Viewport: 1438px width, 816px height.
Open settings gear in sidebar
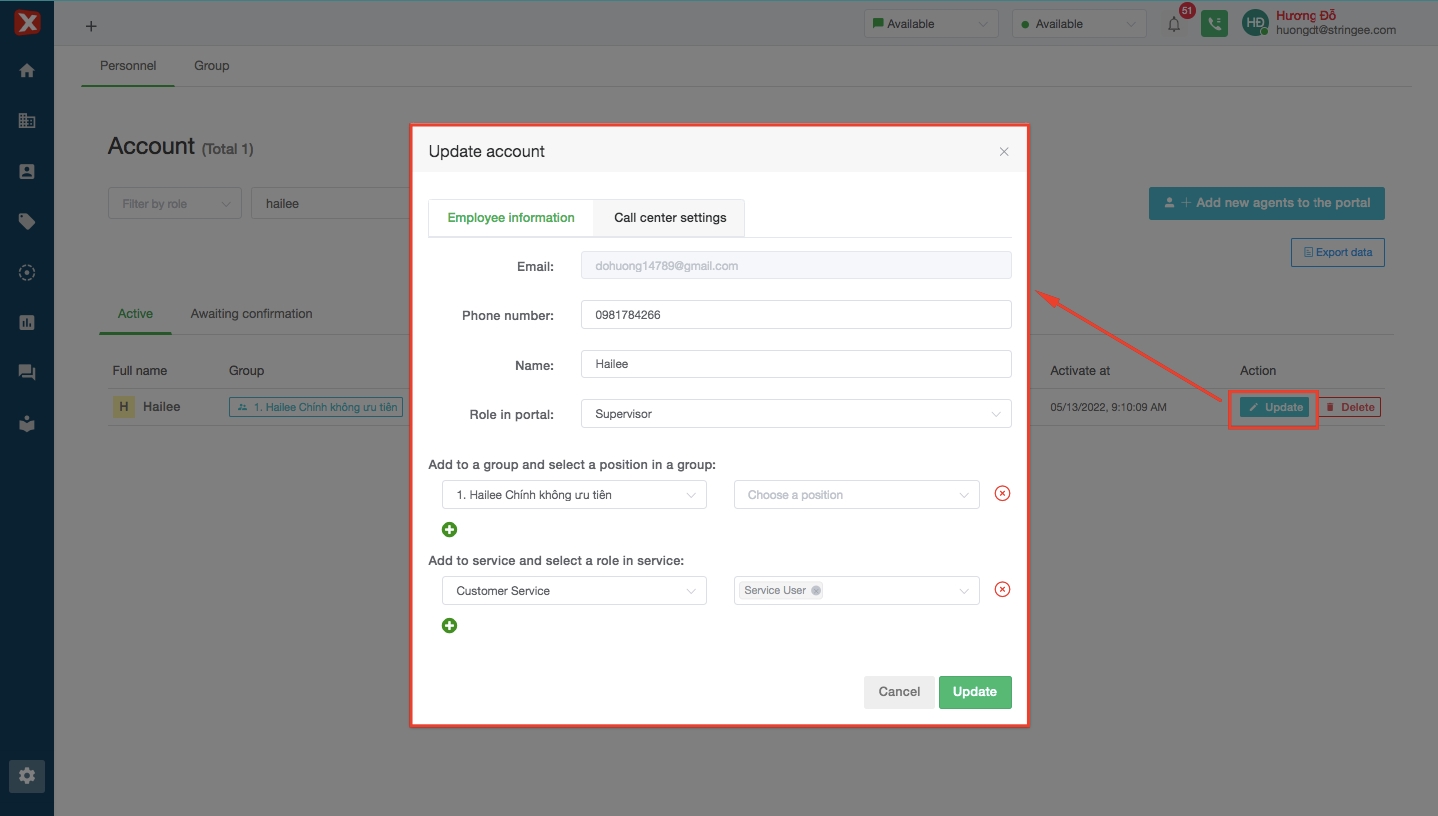27,776
